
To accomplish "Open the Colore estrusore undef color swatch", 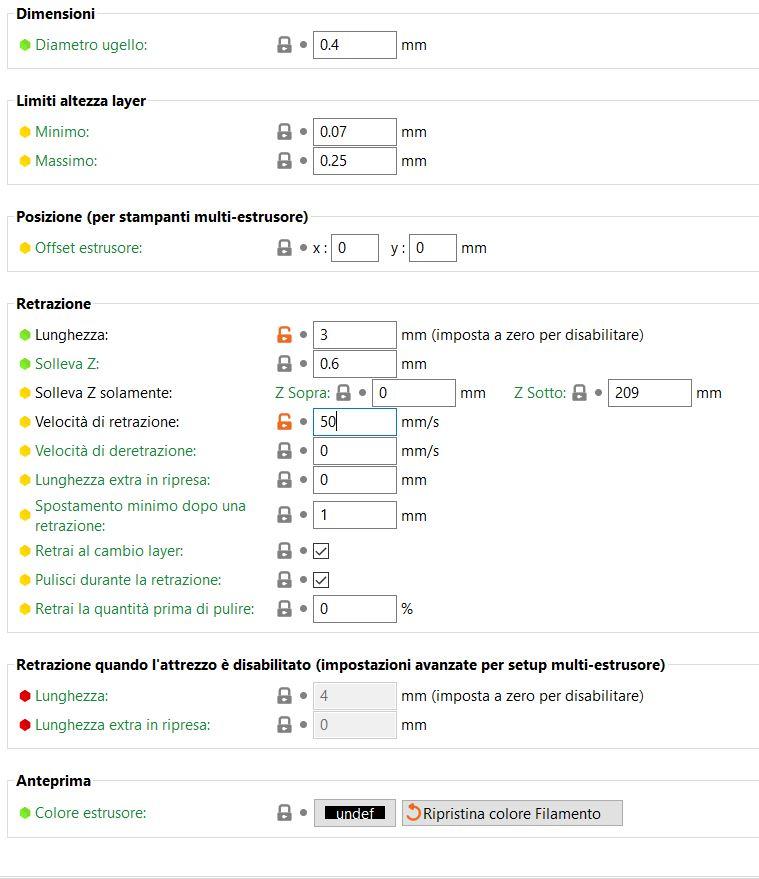I will tap(354, 813).
